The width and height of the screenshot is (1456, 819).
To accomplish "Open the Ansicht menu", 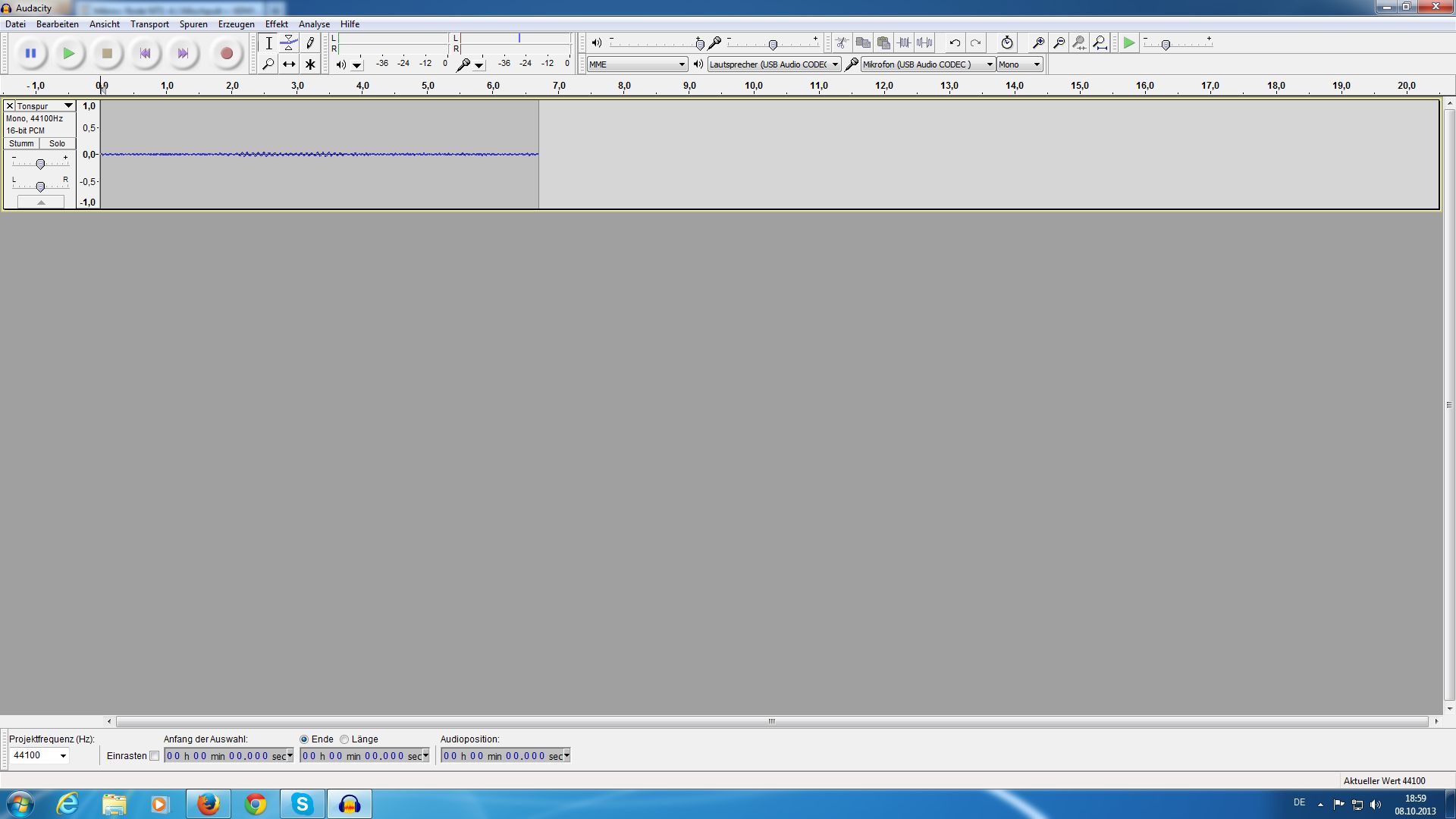I will [105, 24].
